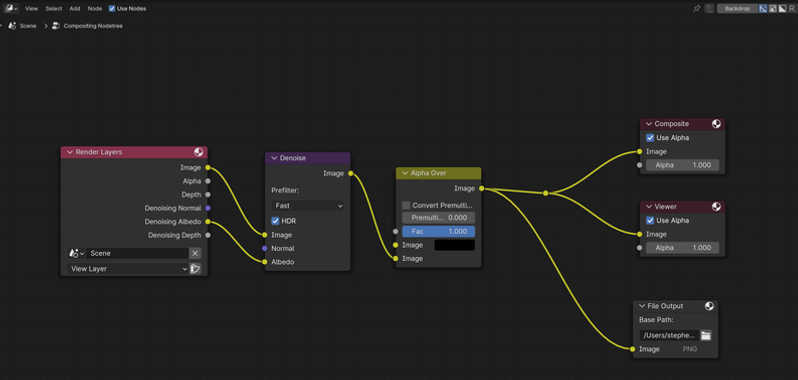Adjust the blue Fac slider
Screen dimensions: 798x380
438,231
